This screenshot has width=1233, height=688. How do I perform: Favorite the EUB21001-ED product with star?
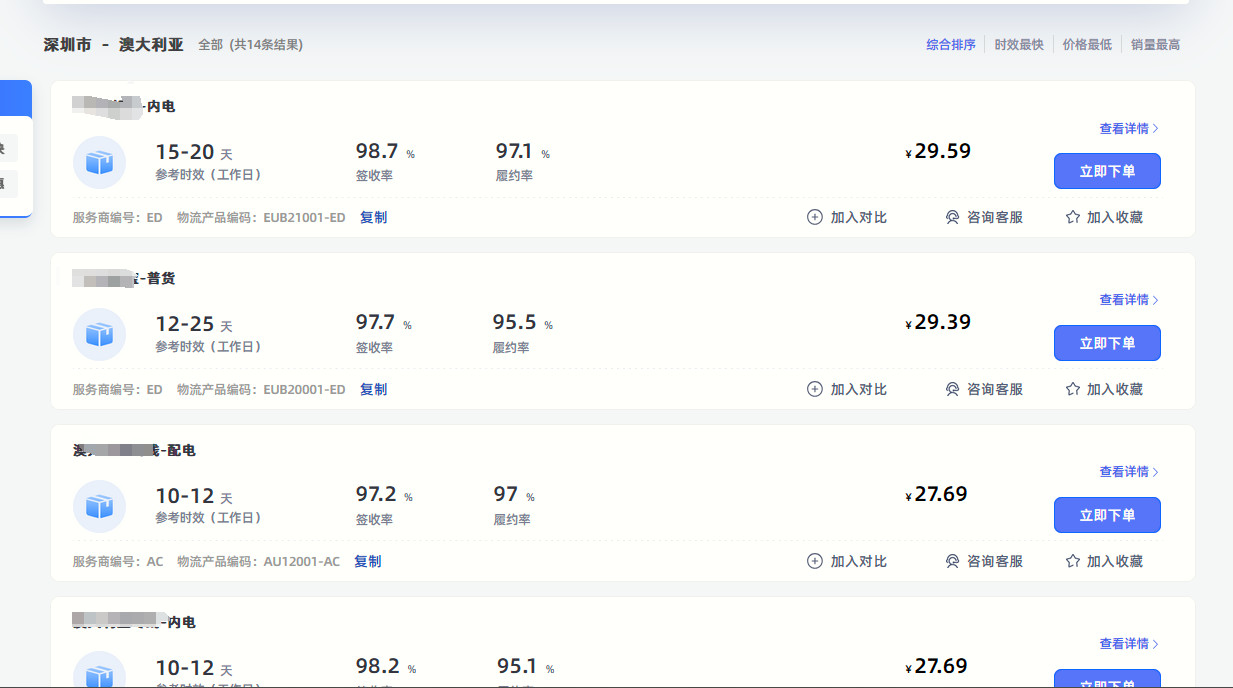tap(1104, 217)
